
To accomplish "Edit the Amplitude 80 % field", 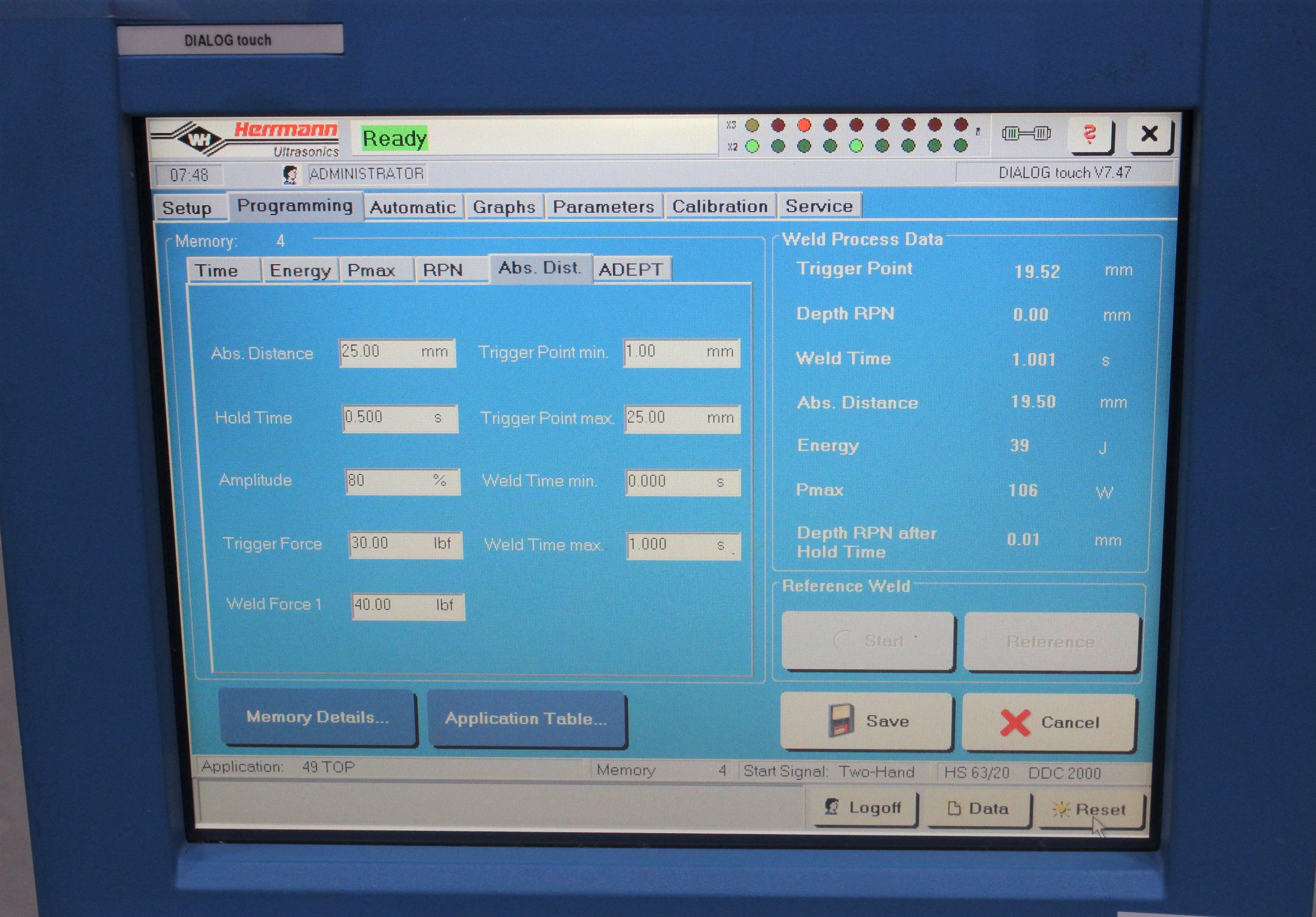I will coord(402,481).
